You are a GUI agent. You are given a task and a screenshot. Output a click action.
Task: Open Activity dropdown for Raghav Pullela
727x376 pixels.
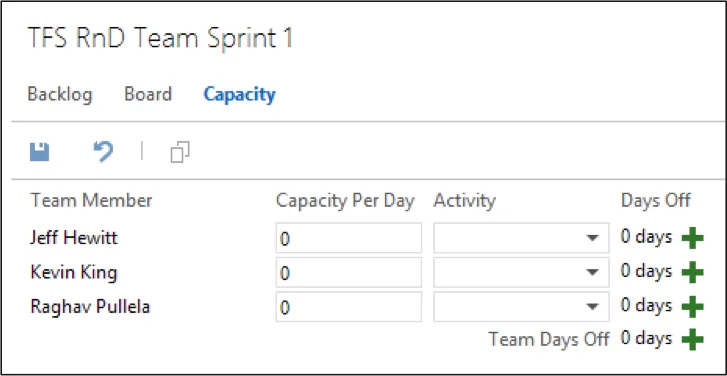pyautogui.click(x=521, y=306)
